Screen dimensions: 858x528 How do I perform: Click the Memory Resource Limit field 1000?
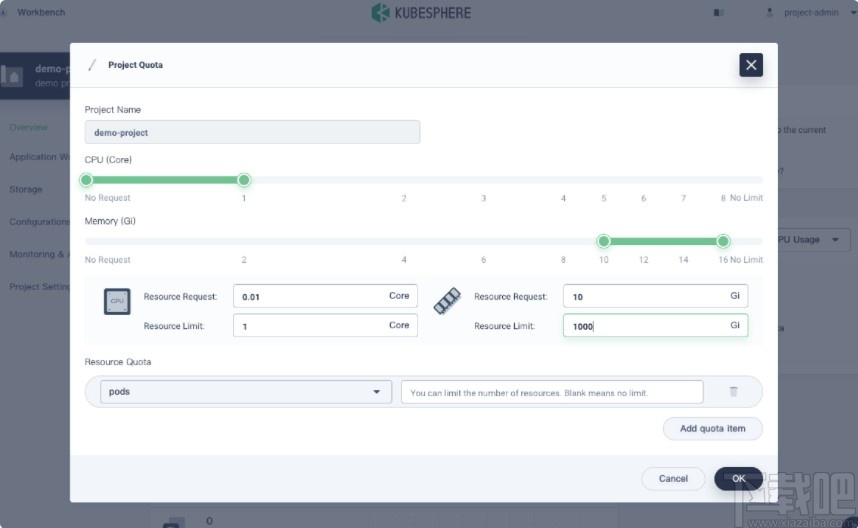(655, 326)
